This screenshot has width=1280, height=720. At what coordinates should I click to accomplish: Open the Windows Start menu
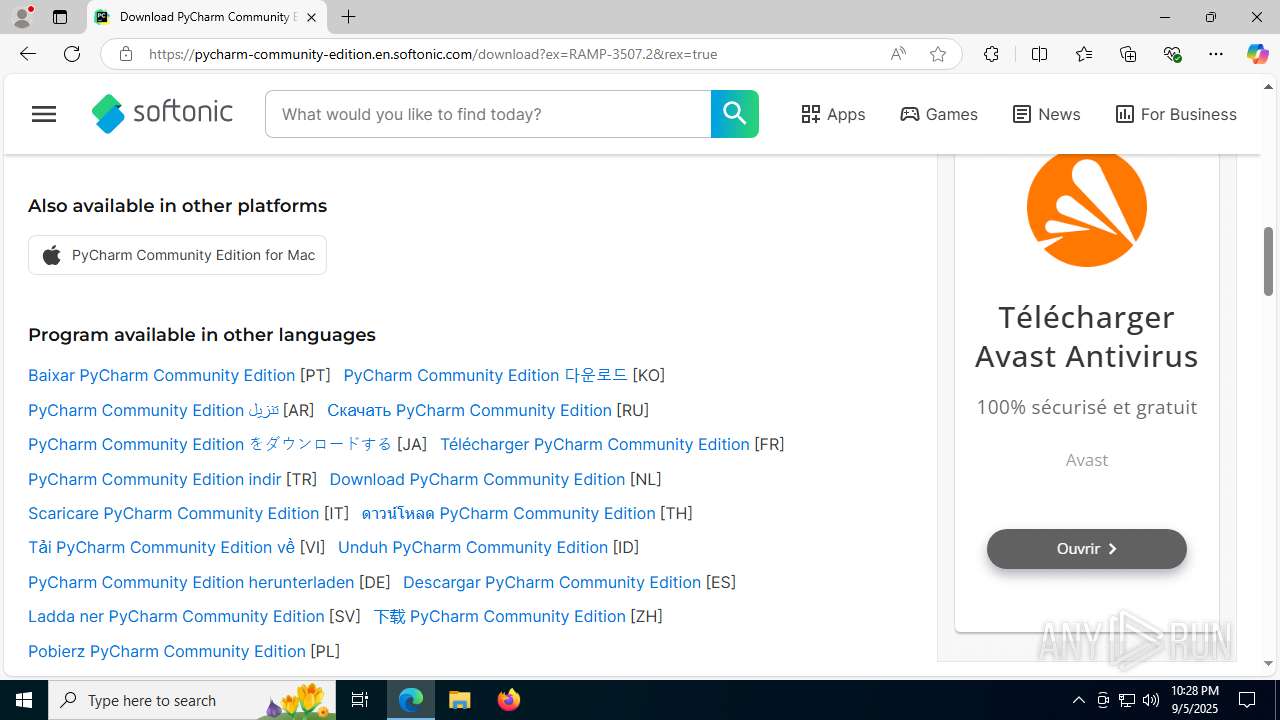(24, 700)
